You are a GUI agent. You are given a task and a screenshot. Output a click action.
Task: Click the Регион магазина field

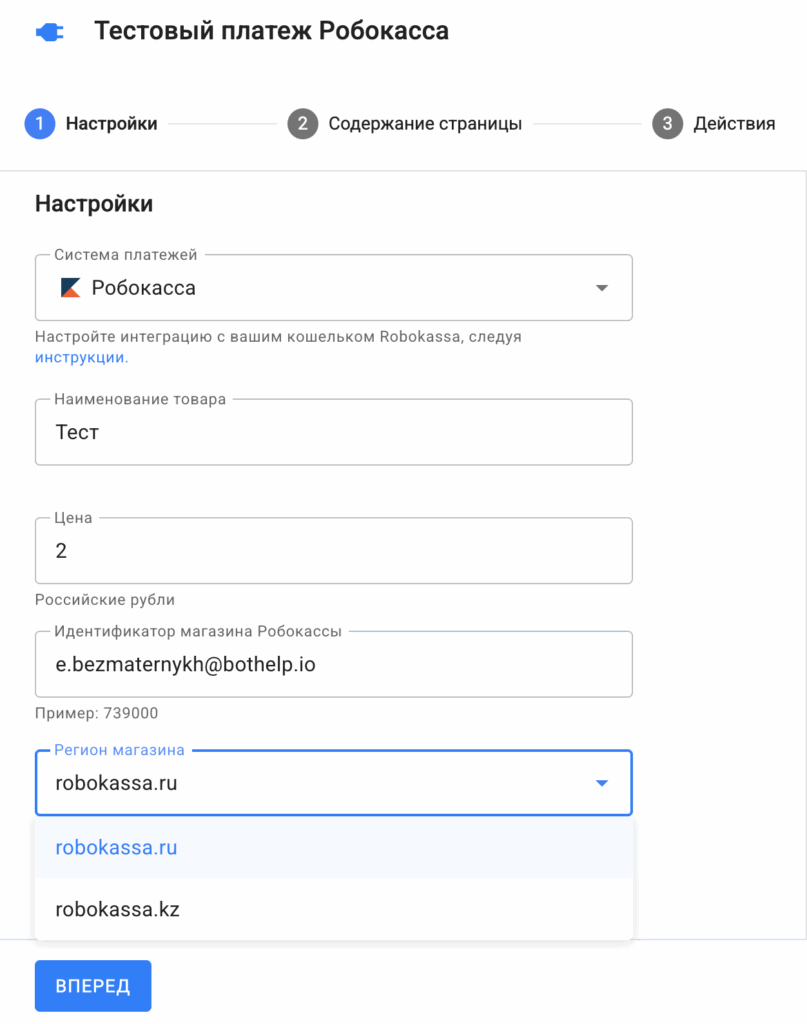click(x=300, y=783)
